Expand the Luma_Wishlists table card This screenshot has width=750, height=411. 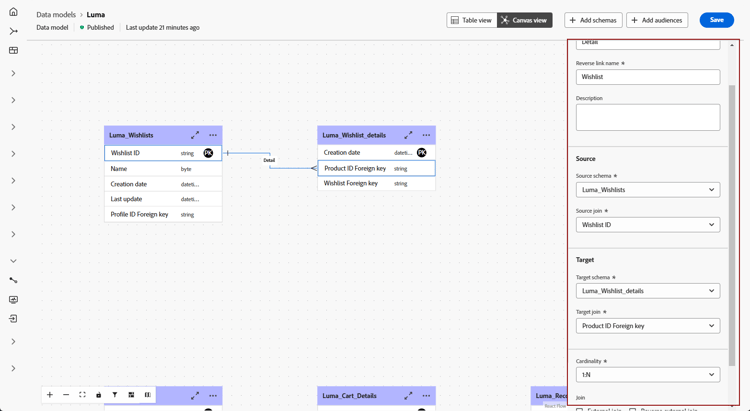click(x=195, y=135)
